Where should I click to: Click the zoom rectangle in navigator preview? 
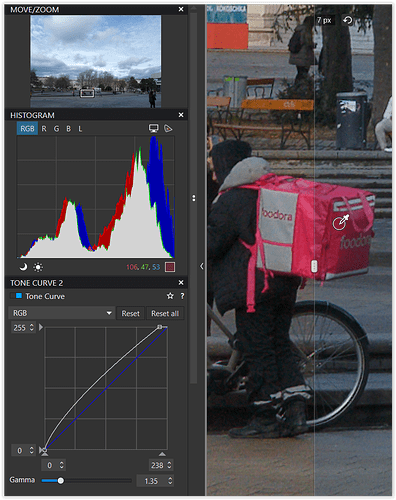(87, 93)
